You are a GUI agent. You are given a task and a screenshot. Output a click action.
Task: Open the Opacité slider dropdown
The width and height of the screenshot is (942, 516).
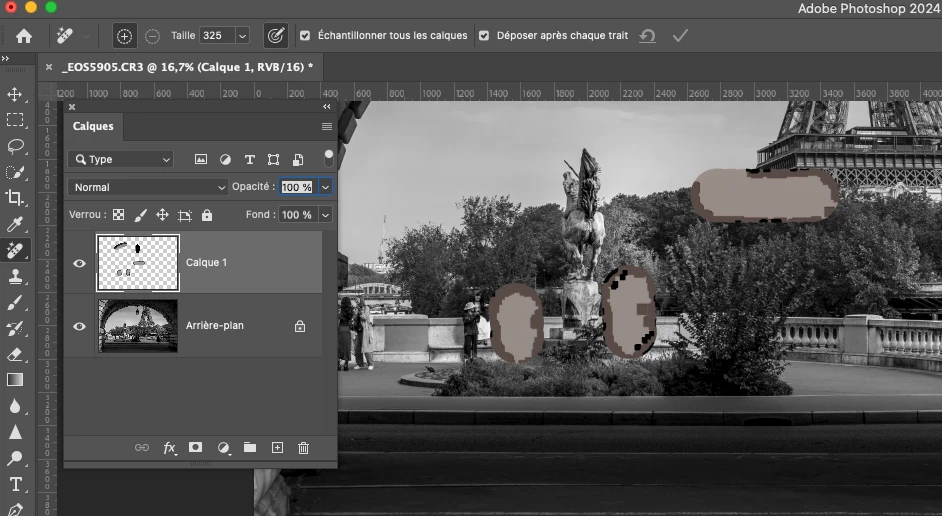coord(325,187)
